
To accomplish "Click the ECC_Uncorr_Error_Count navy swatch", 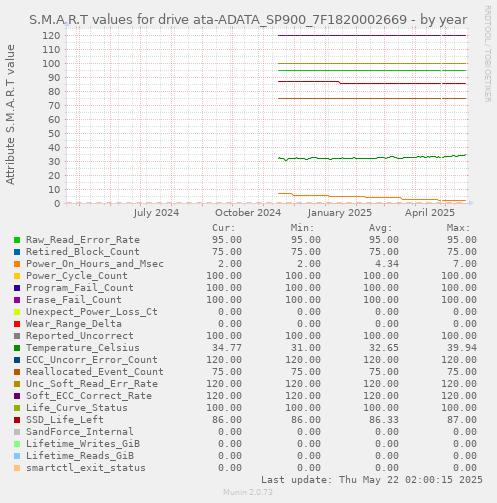I will 17,360.
